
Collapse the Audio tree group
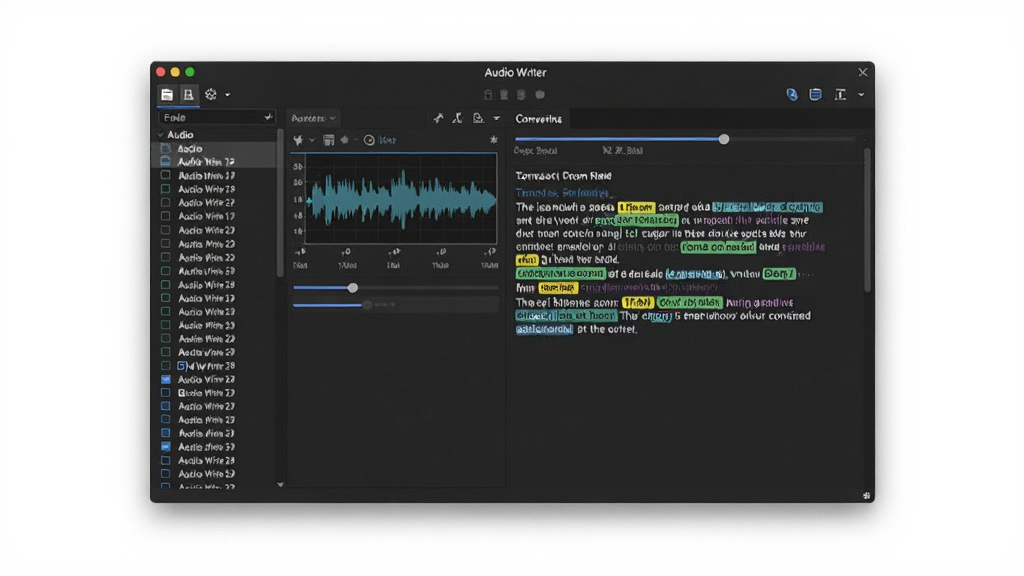click(161, 135)
